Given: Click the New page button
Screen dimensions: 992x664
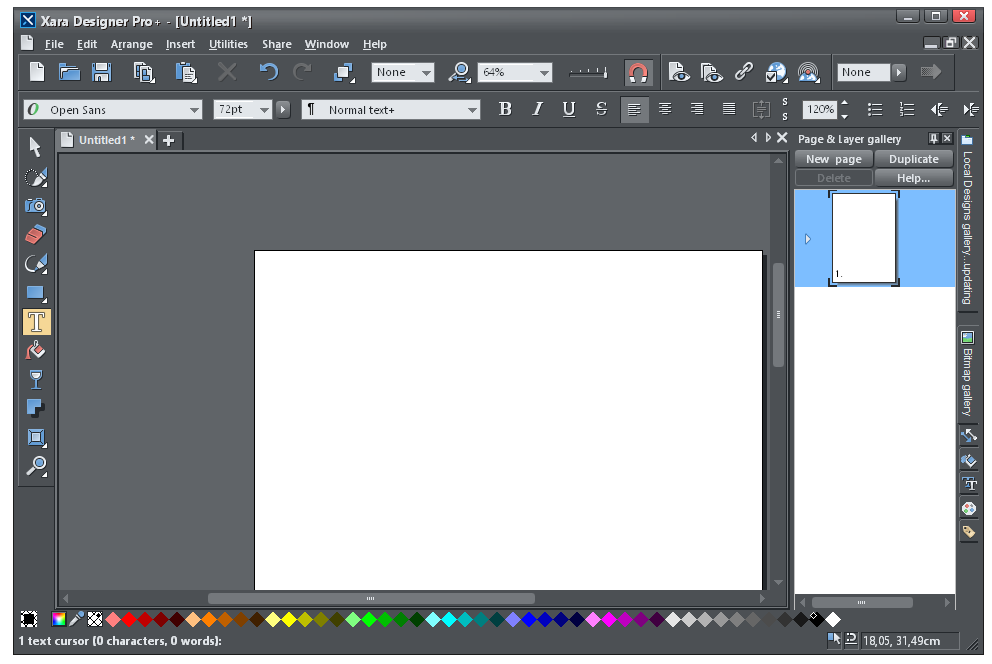Looking at the screenshot, I should click(x=834, y=159).
